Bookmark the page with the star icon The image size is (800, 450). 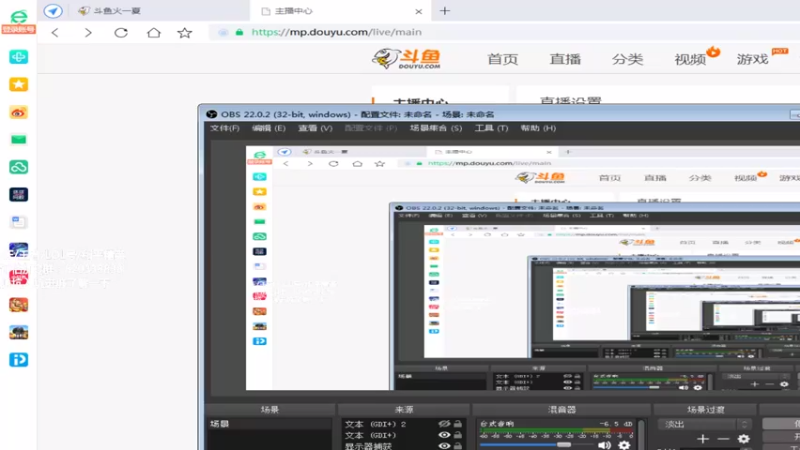185,33
